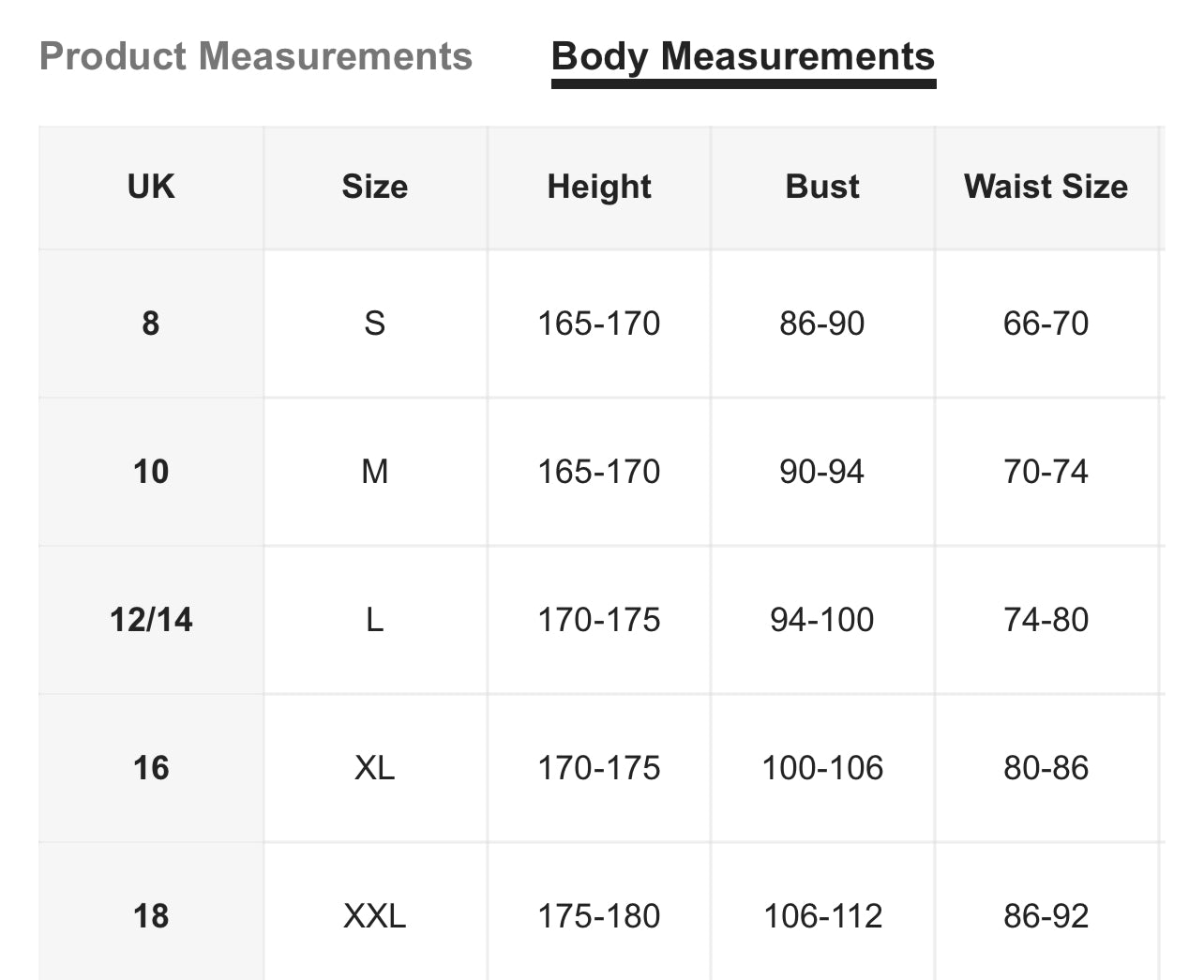
Task: Click the 94-100 bust cell
Action: [x=822, y=620]
